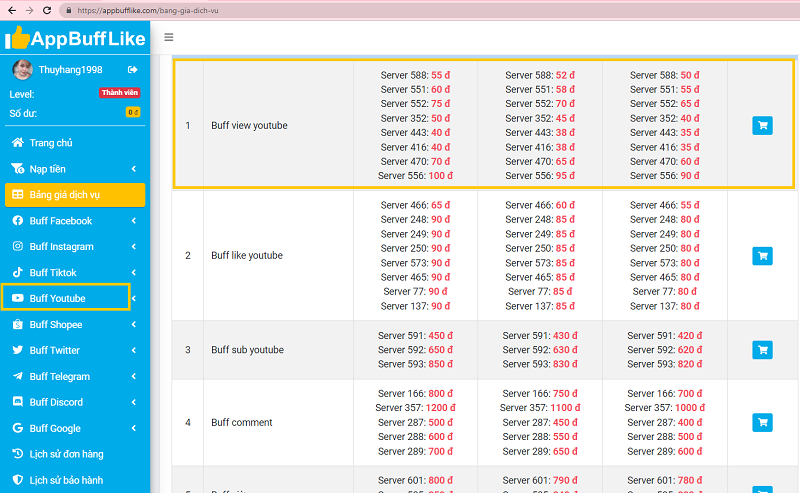This screenshot has width=800, height=493.
Task: Click cart button for Buff sub youtube
Action: [762, 350]
